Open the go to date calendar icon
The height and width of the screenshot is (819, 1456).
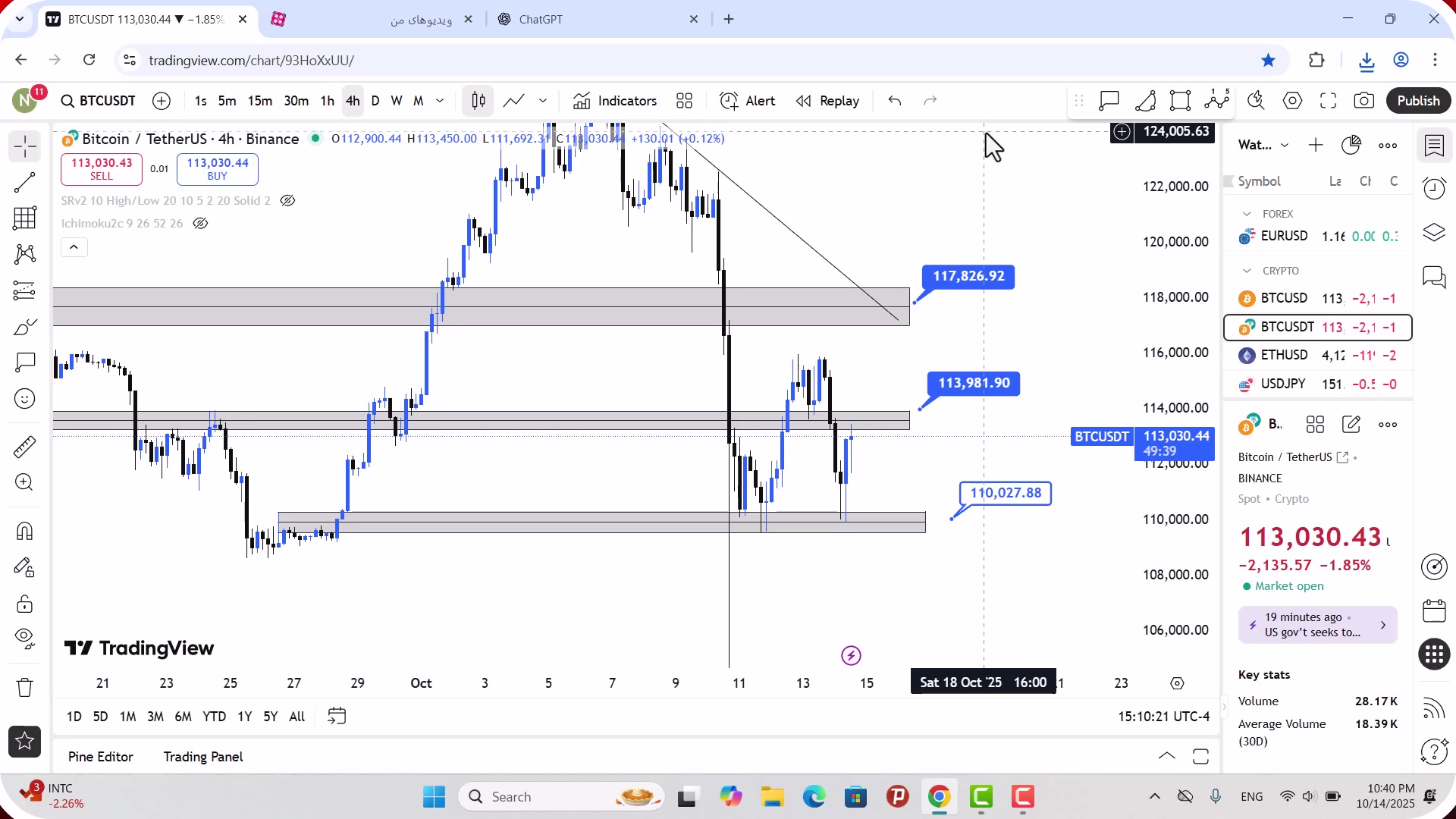337,717
